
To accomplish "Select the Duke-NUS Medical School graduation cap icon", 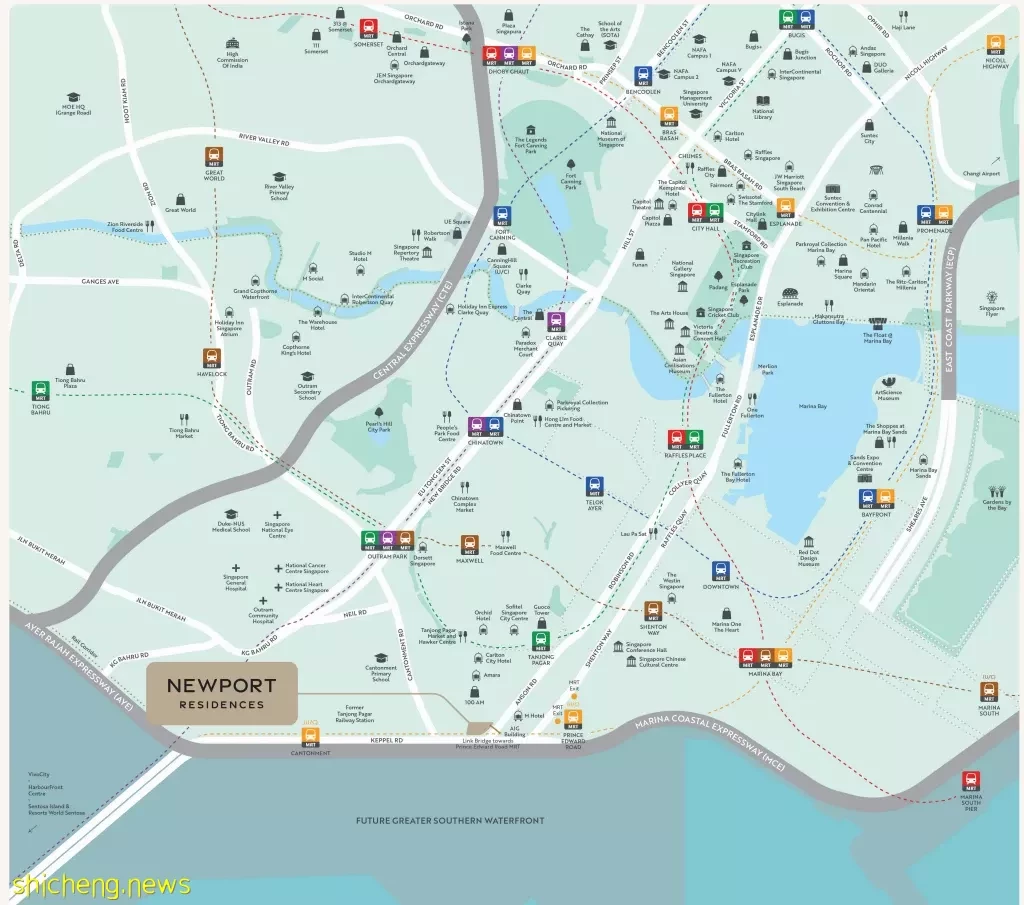I will click(231, 515).
